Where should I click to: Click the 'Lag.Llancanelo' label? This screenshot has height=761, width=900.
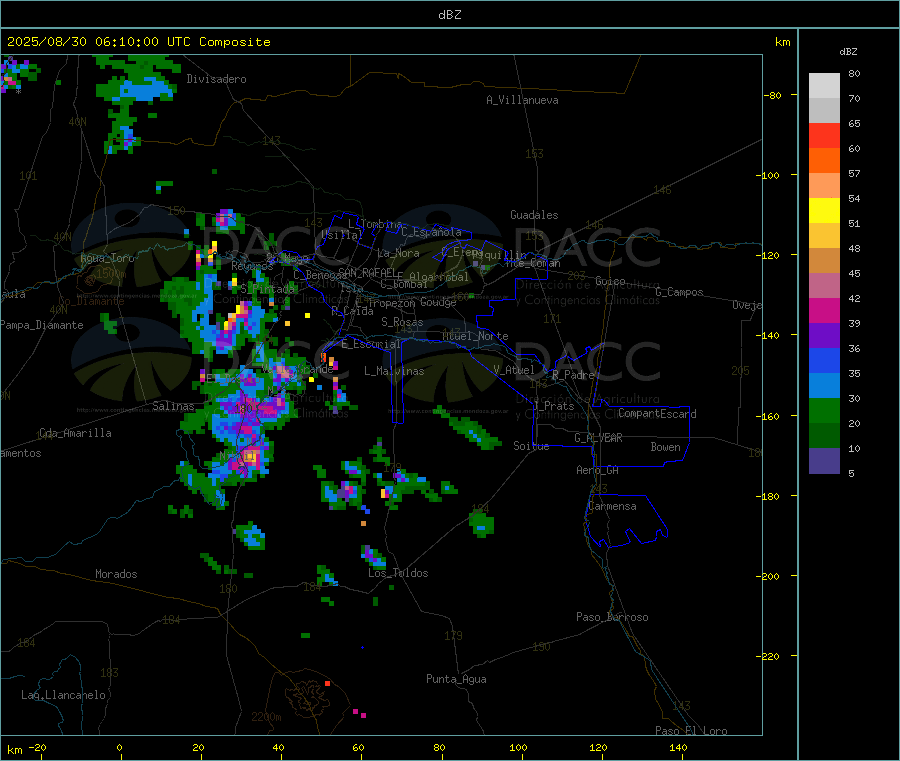click(x=63, y=695)
